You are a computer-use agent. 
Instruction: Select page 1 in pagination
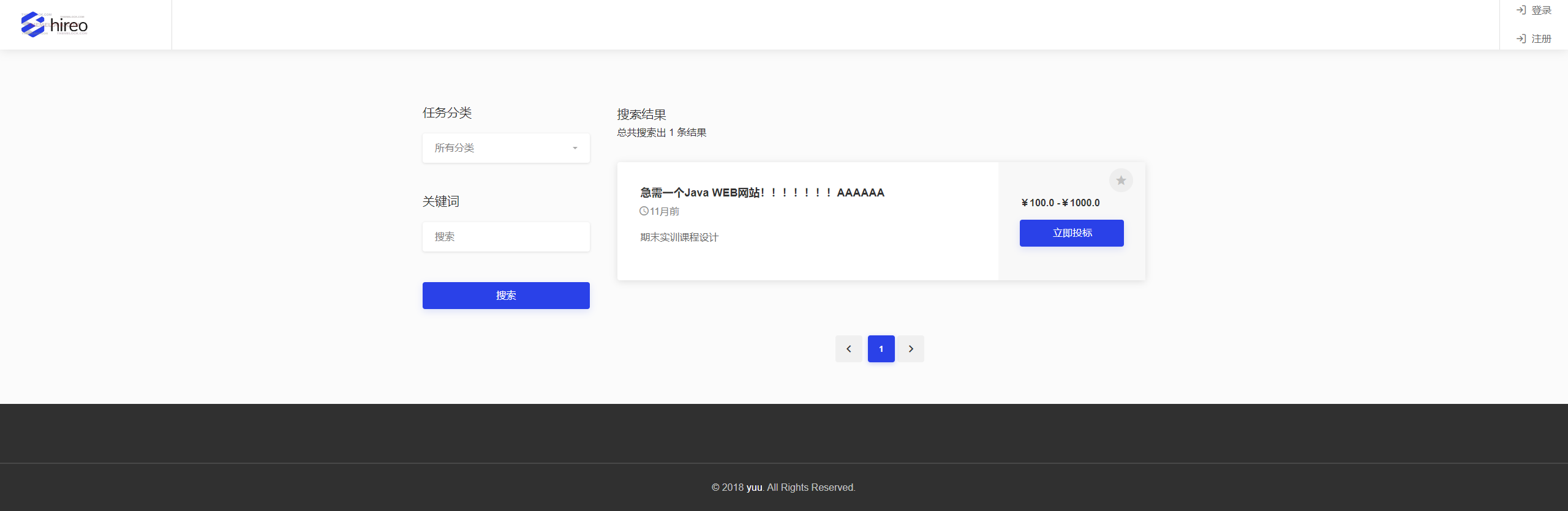click(881, 349)
